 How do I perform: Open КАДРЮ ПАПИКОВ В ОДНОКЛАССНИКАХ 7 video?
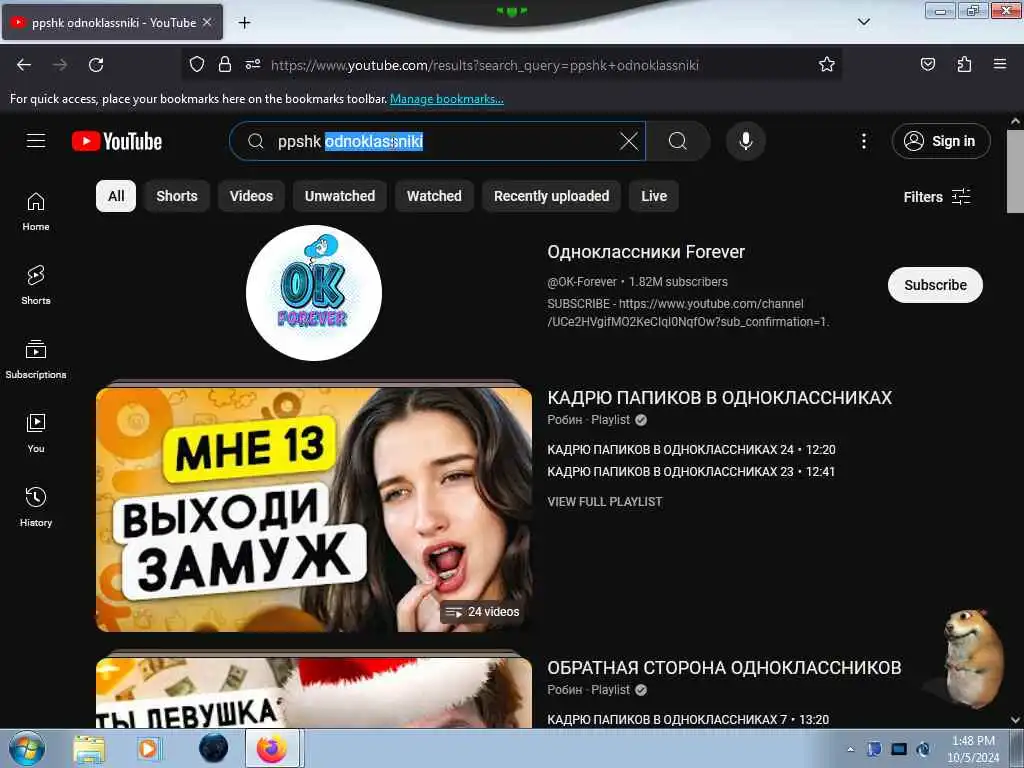tap(688, 720)
